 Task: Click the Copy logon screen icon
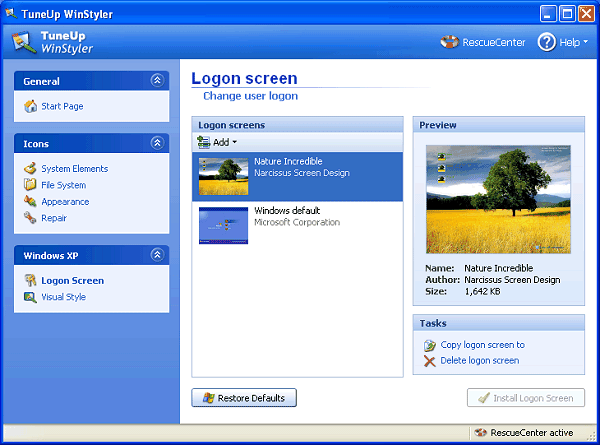[x=430, y=345]
